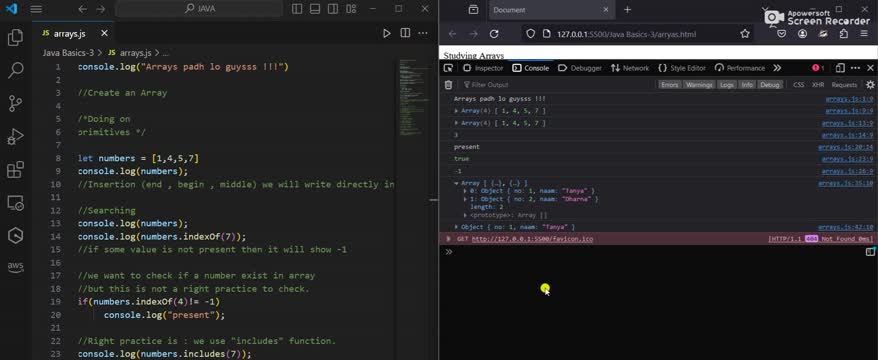The width and height of the screenshot is (878, 360).
Task: Split the VS Code editor to the right
Action: pyautogui.click(x=405, y=33)
